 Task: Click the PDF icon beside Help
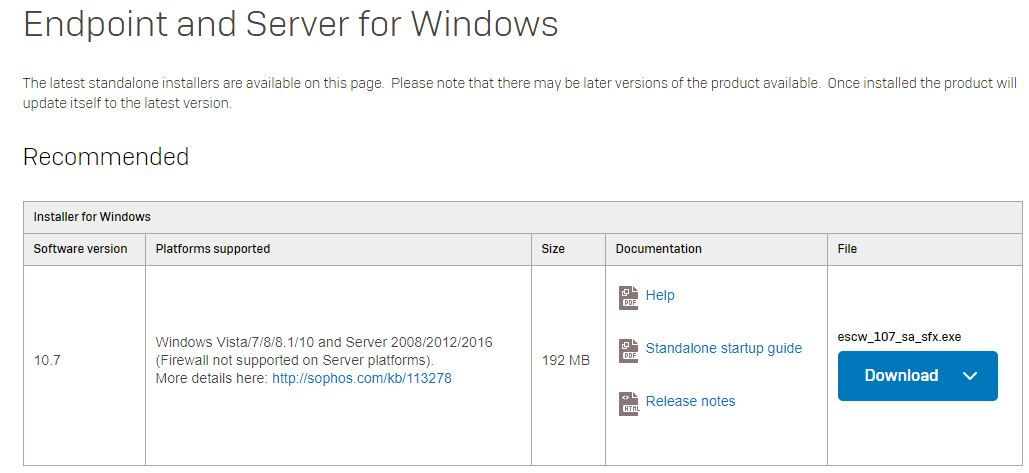tap(629, 298)
